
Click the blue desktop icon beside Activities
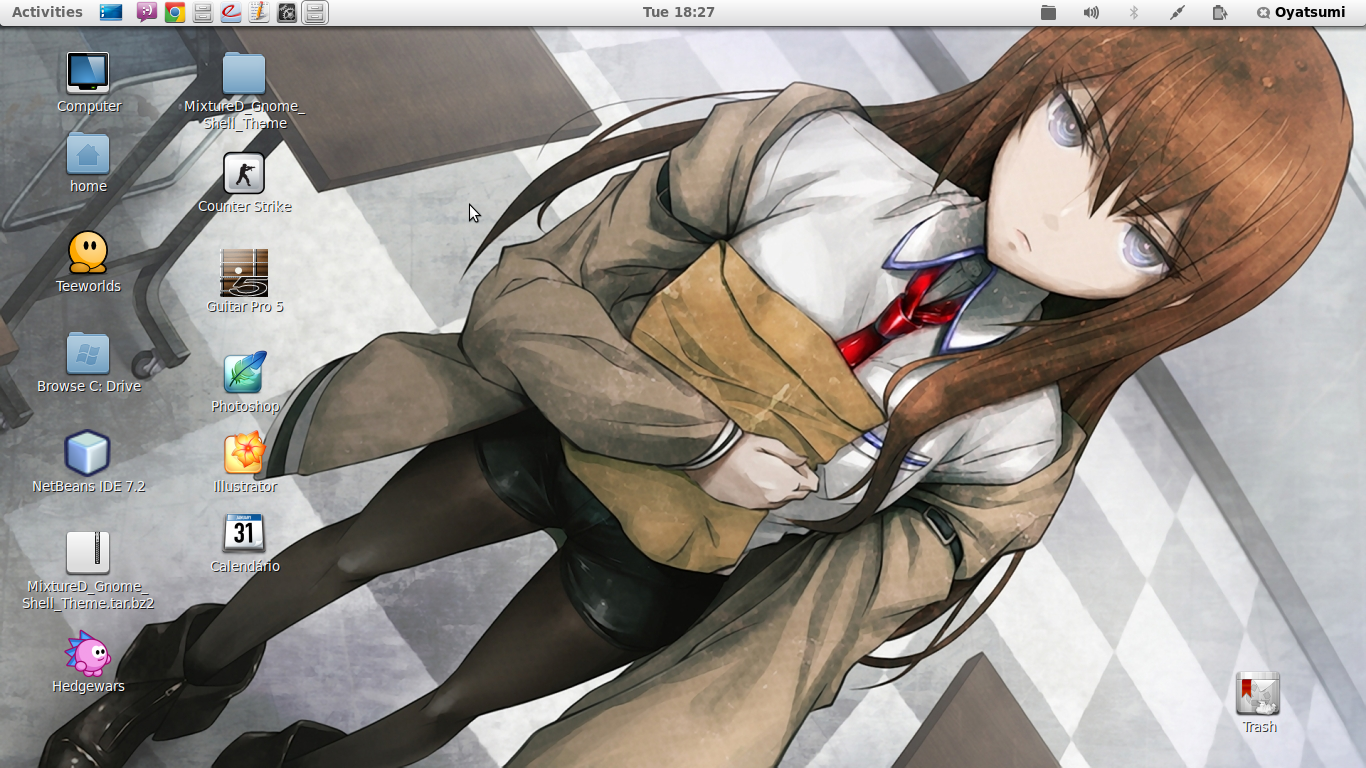point(111,12)
